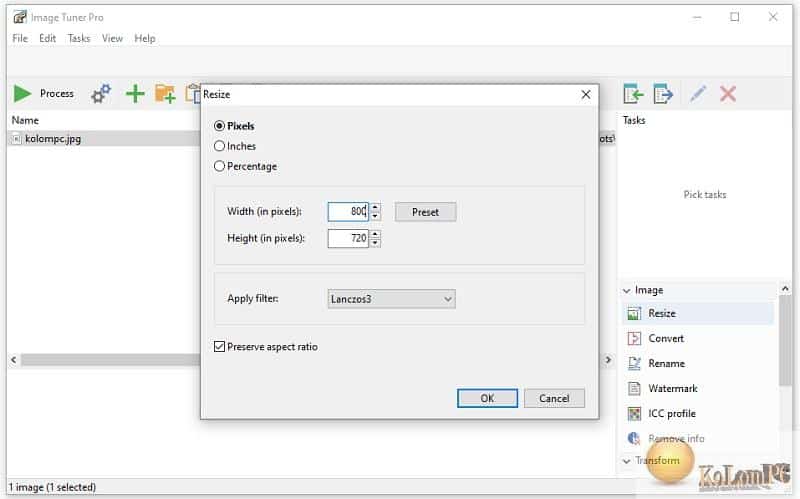Click the Remove info task icon
Image resolution: width=800 pixels, height=499 pixels.
coord(634,438)
